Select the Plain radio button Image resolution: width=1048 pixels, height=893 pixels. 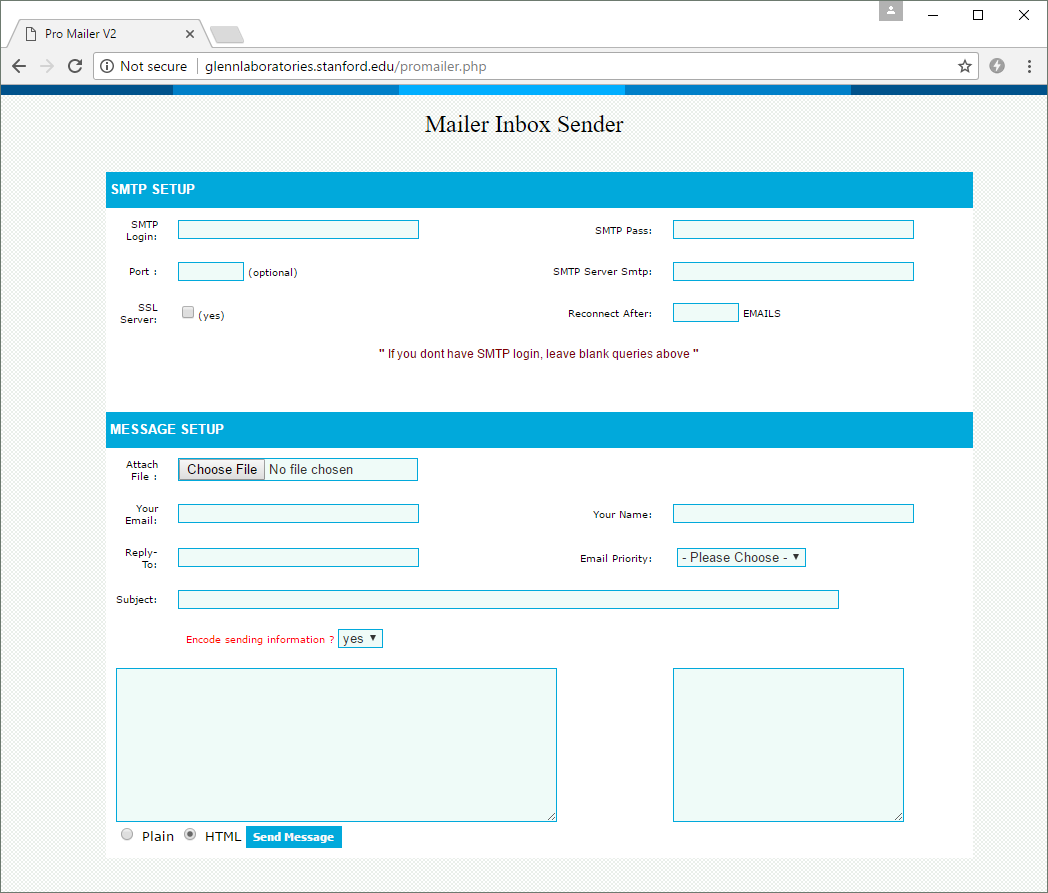click(127, 834)
